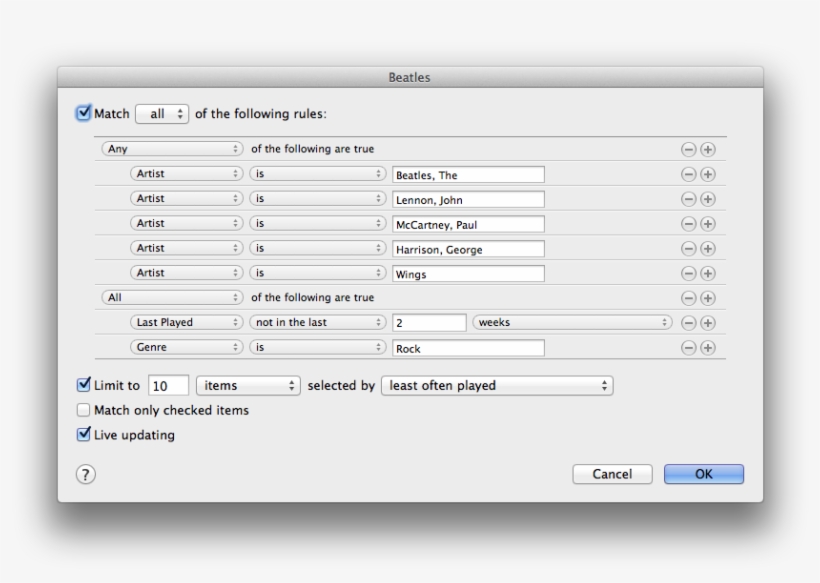Add rule after Lennon, John row
The image size is (820, 583).
click(708, 199)
